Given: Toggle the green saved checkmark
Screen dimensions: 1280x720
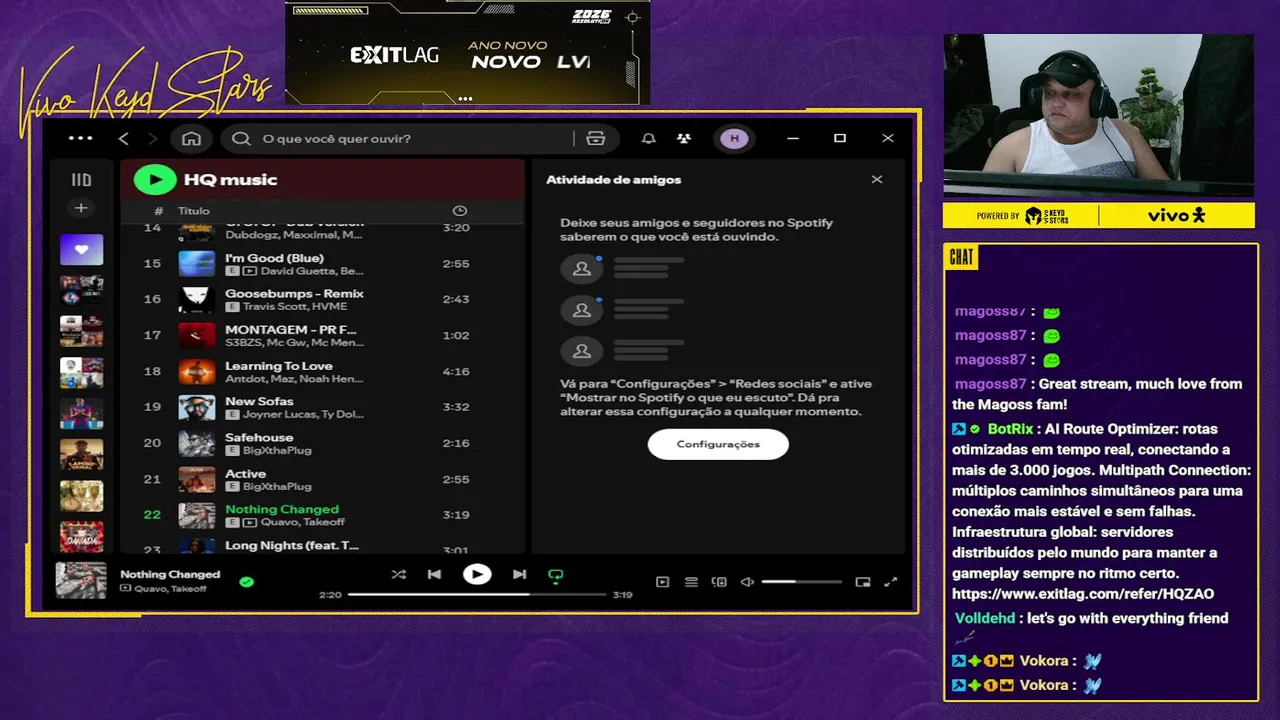Looking at the screenshot, I should pyautogui.click(x=247, y=581).
